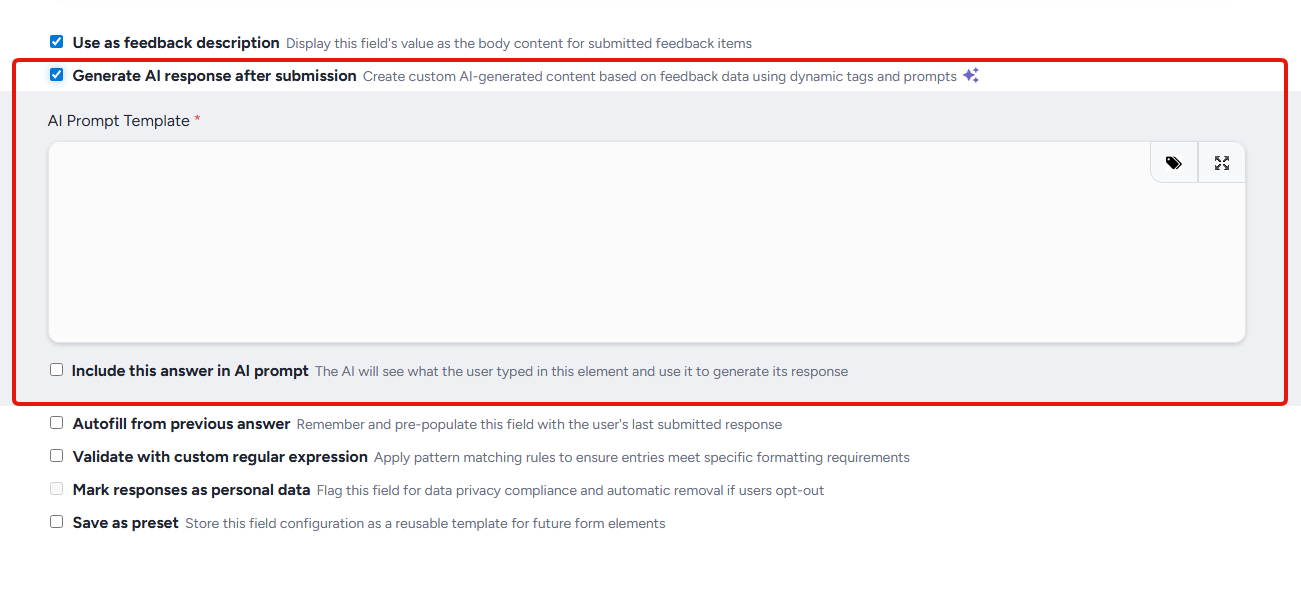This screenshot has height=594, width=1301.
Task: Disable Generate AI response after submission checkbox
Action: (57, 75)
